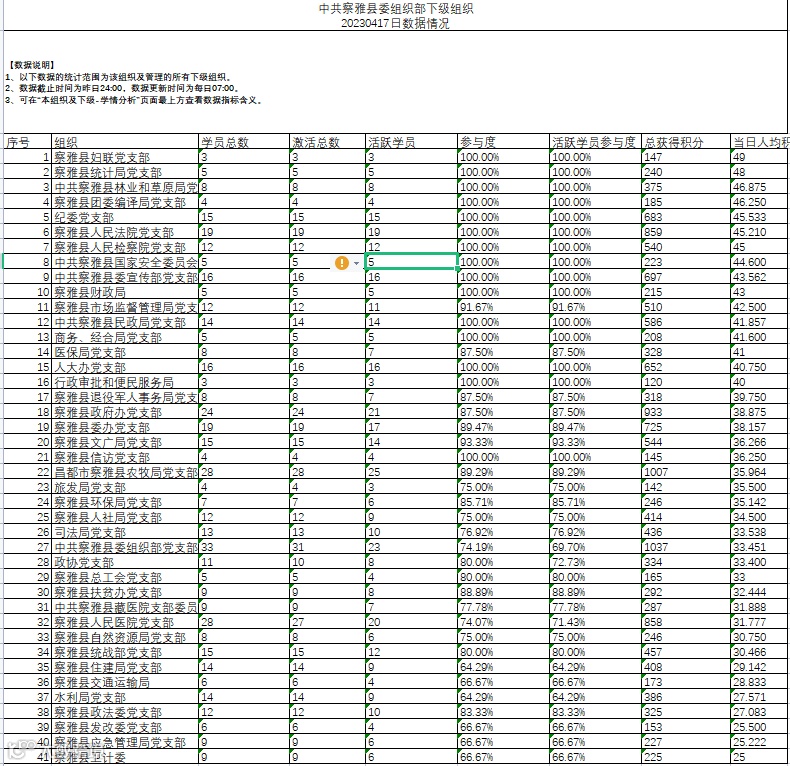
Task: Select the cell 中共察雅县民政局党支部
Action: [x=125, y=322]
